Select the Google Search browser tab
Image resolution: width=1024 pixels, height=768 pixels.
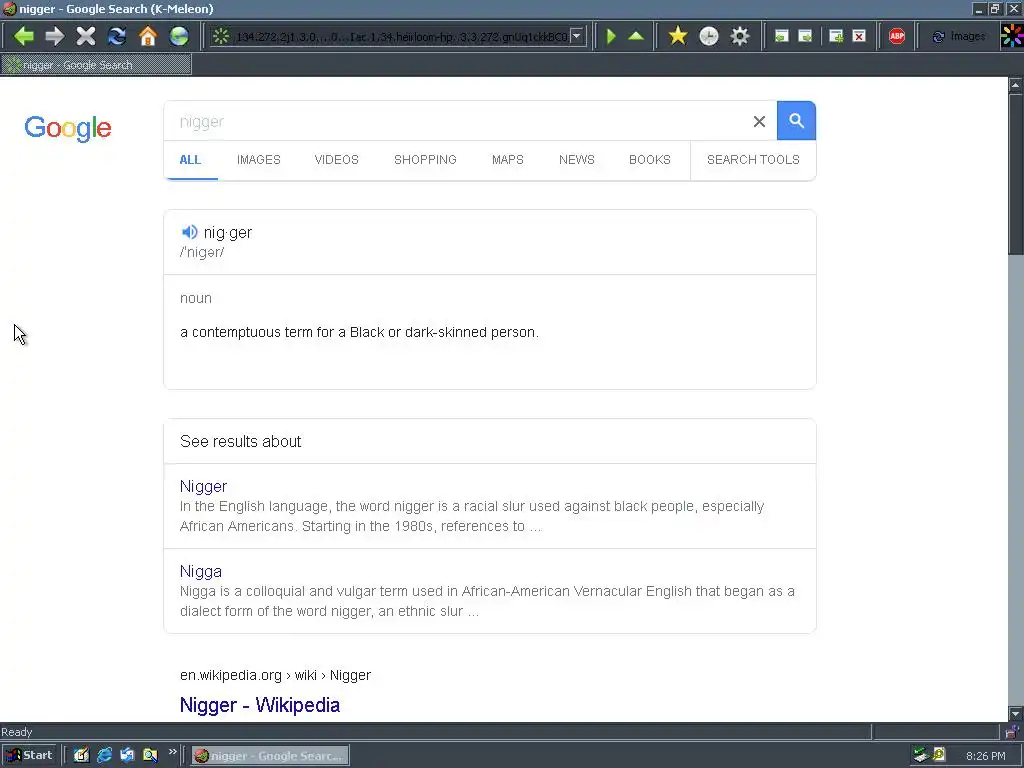97,65
